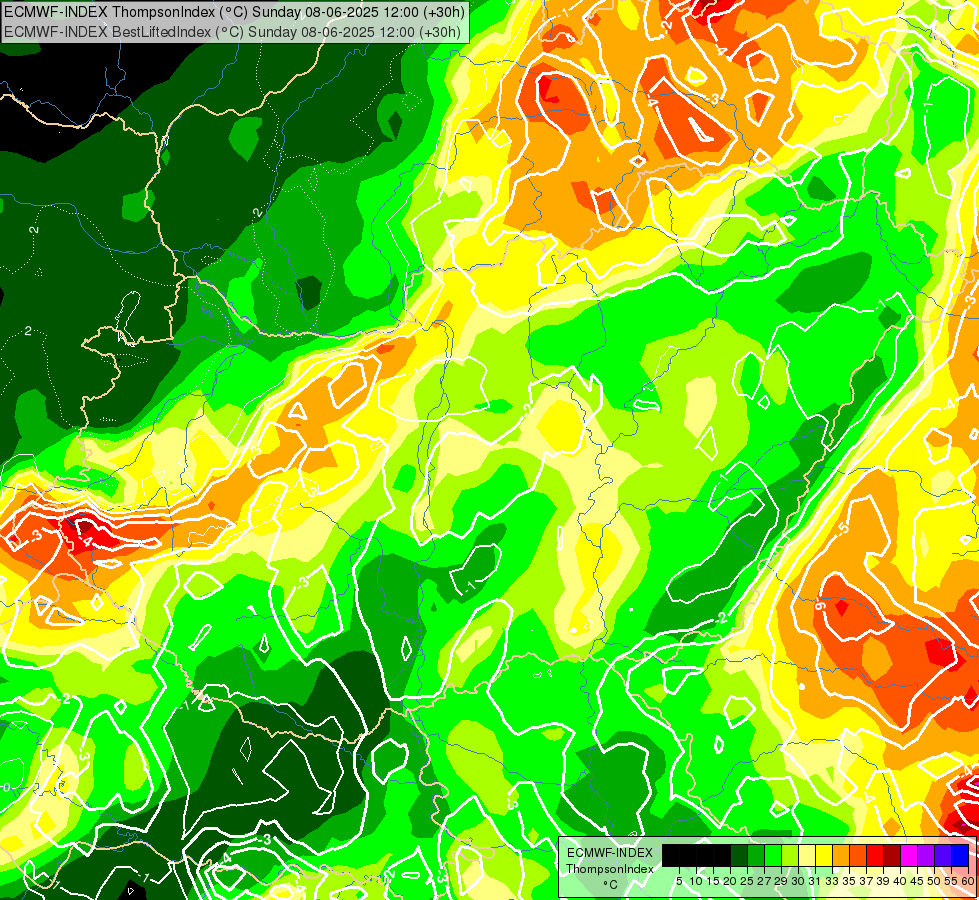Pick the indigo 50–55 legend swatch
Viewport: 979px width, 900px height.
pyautogui.click(x=943, y=855)
